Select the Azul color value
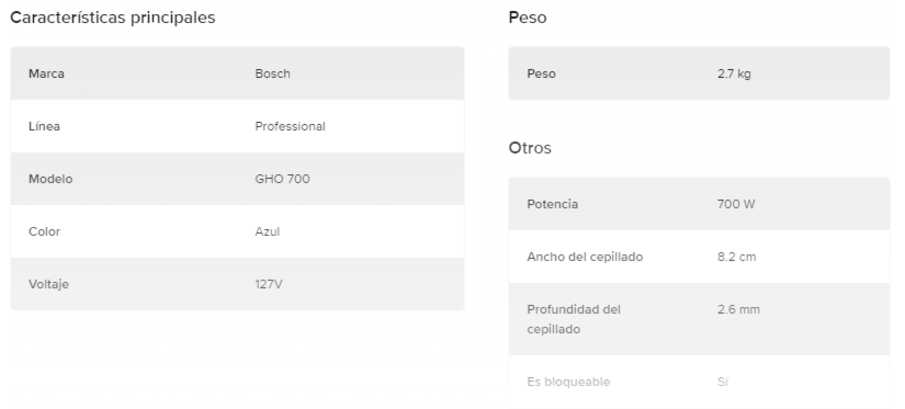The width and height of the screenshot is (905, 409). (267, 232)
